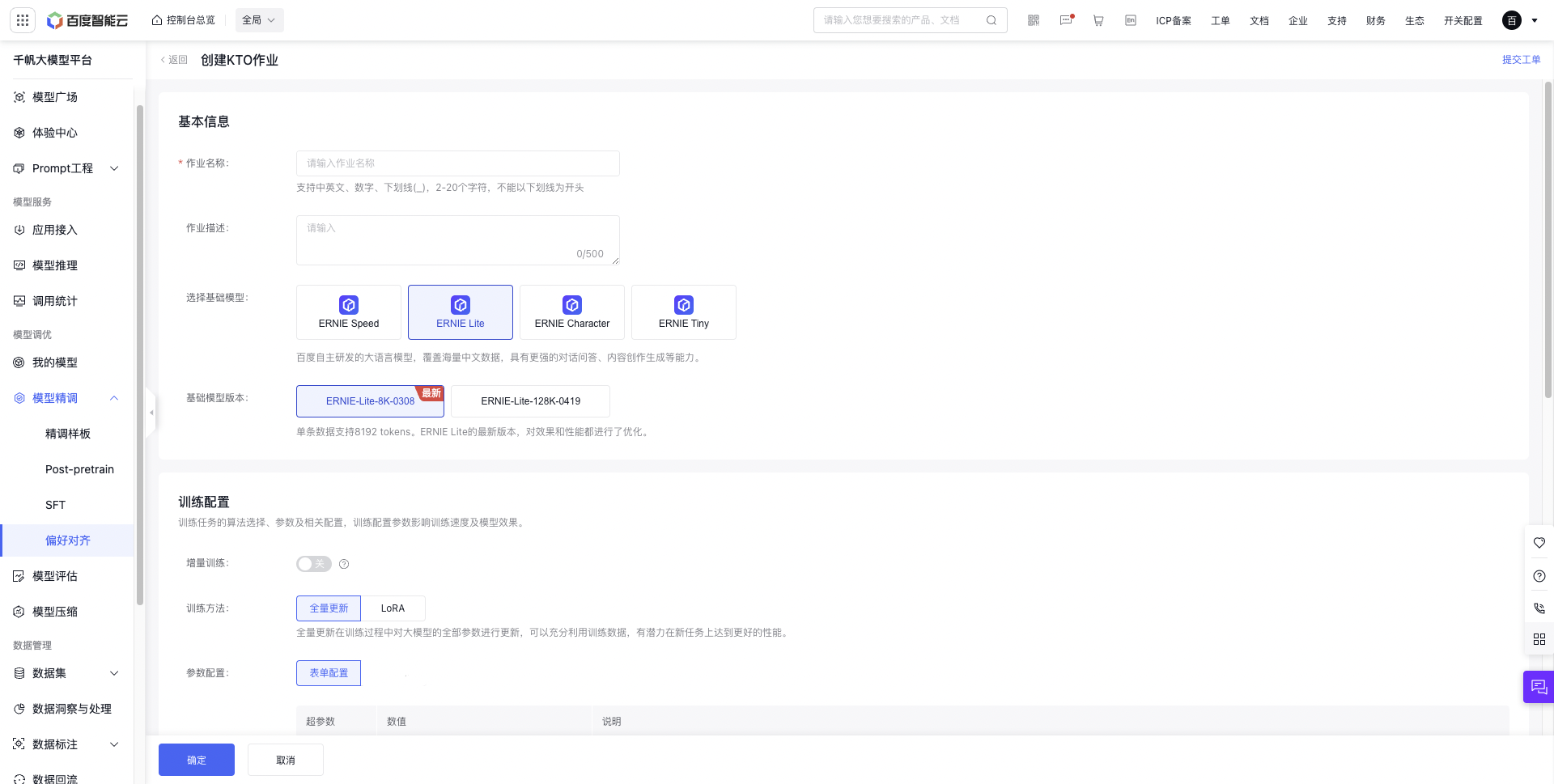Image resolution: width=1554 pixels, height=784 pixels.
Task: Click the search magnifier icon
Action: pyautogui.click(x=991, y=20)
